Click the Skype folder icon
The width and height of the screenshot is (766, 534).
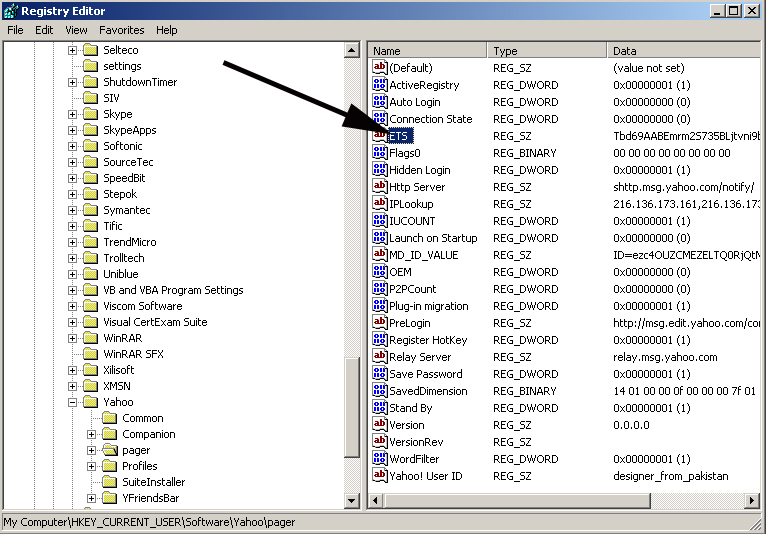91,114
